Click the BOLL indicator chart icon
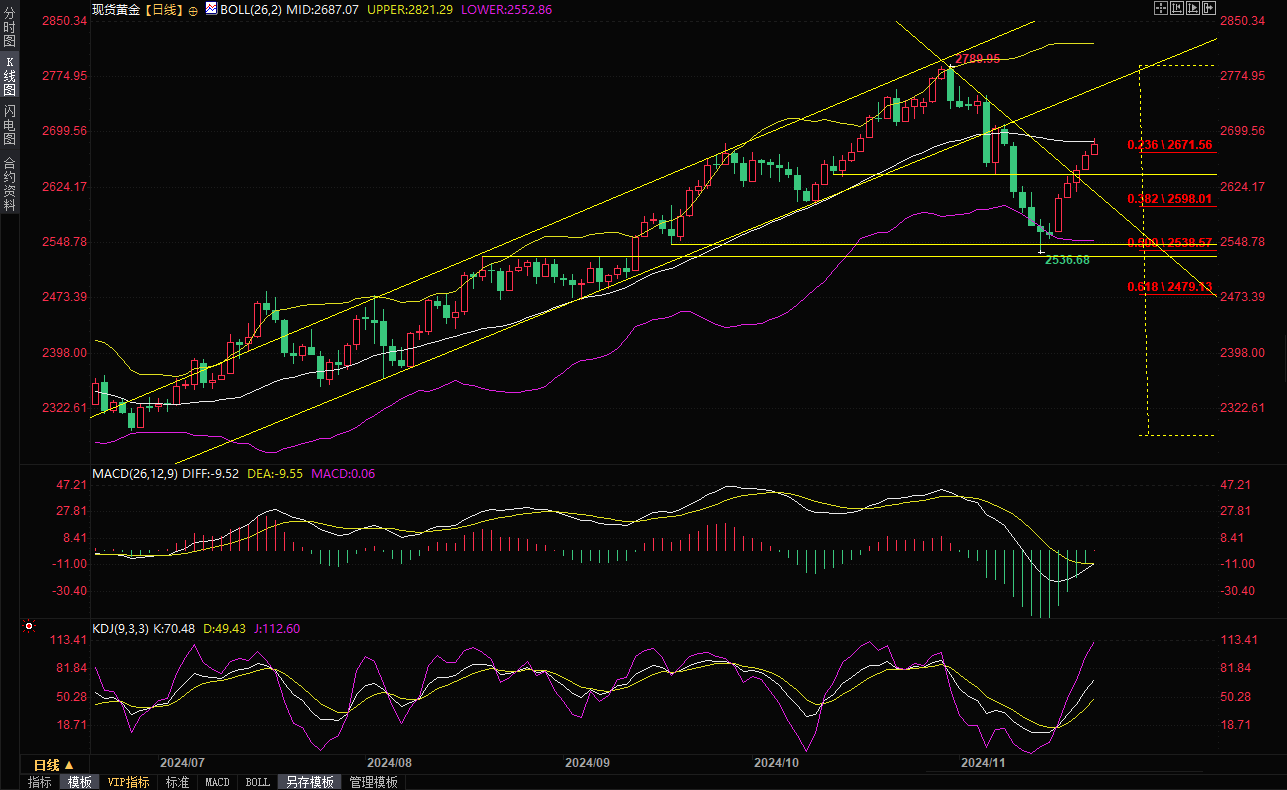Screen dimensions: 1287x790 pos(210,9)
